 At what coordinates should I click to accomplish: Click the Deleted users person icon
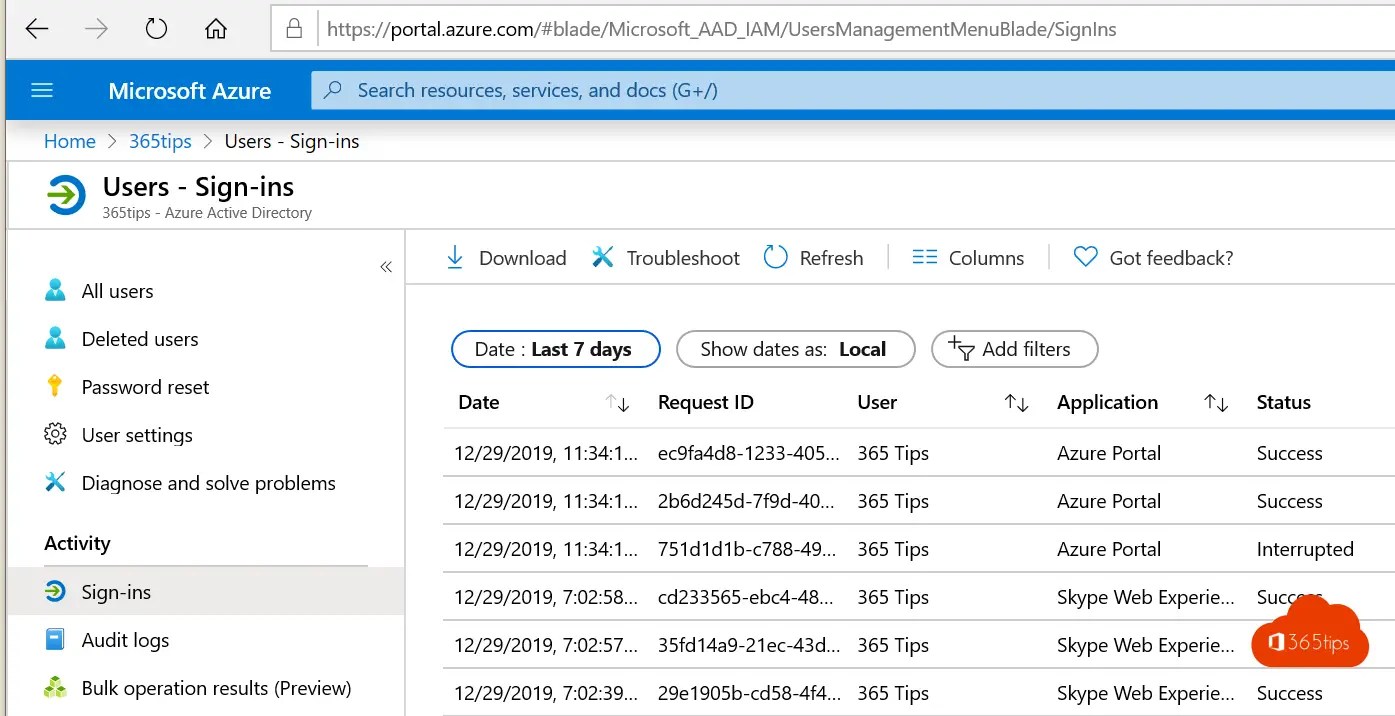(x=55, y=338)
